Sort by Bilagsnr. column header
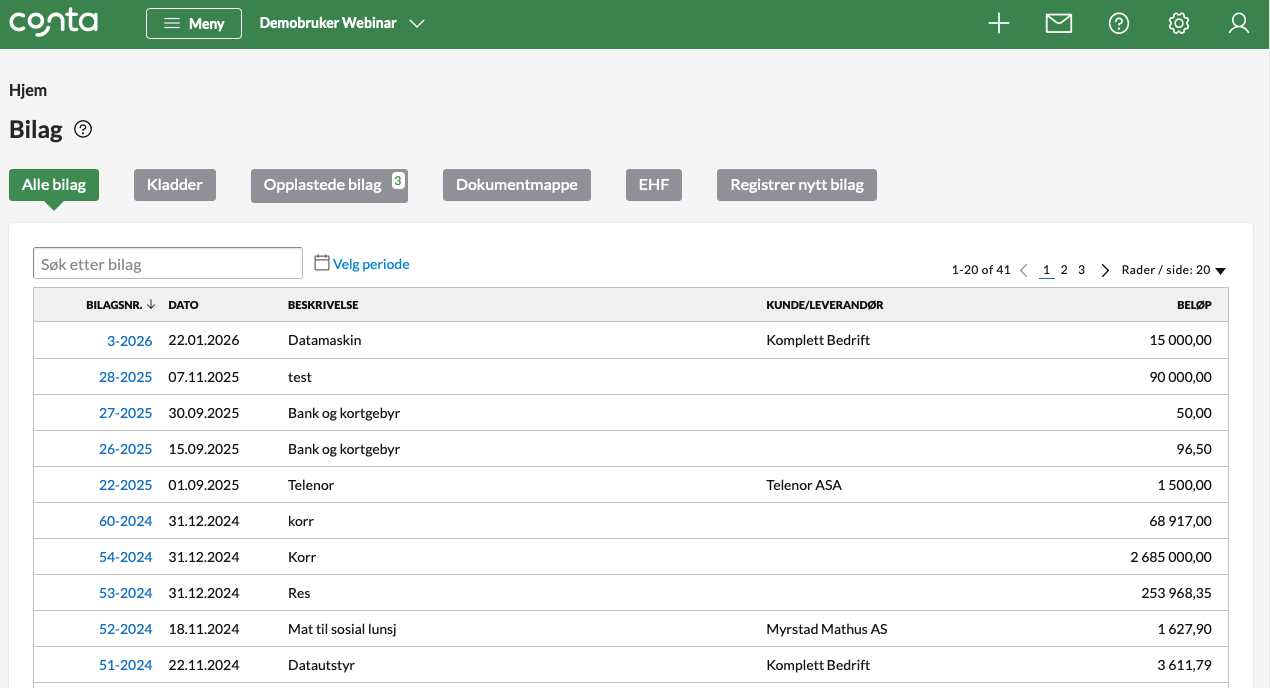Image resolution: width=1270 pixels, height=688 pixels. [x=120, y=305]
